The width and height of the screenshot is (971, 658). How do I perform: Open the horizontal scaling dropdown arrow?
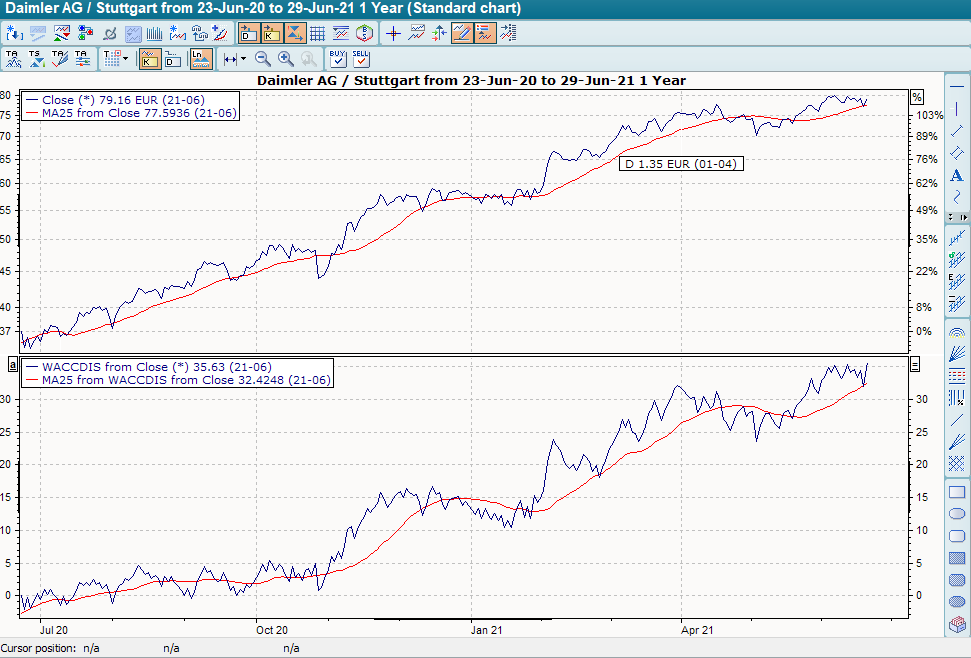[x=243, y=58]
